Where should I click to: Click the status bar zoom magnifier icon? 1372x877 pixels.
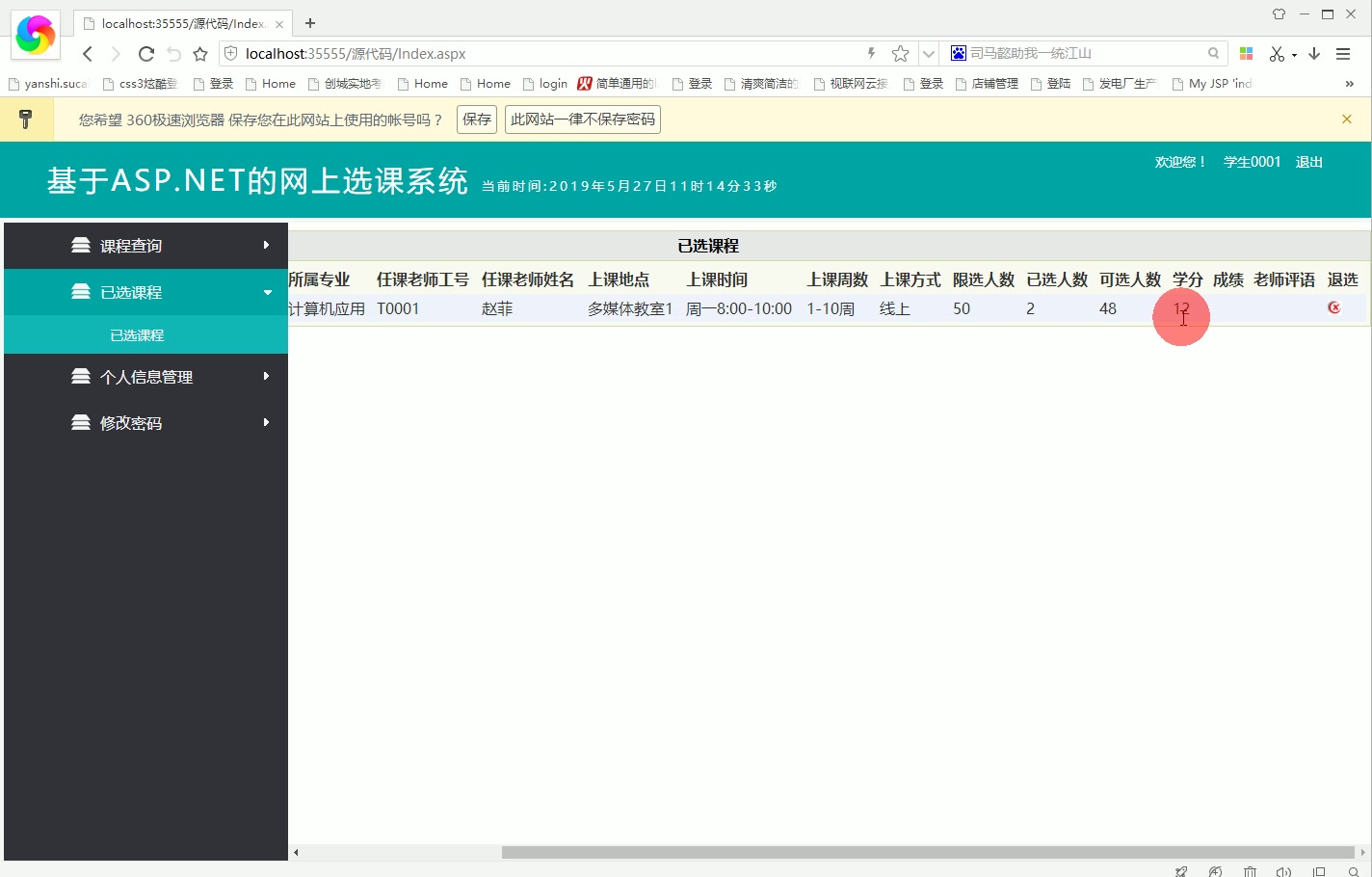(x=1354, y=871)
